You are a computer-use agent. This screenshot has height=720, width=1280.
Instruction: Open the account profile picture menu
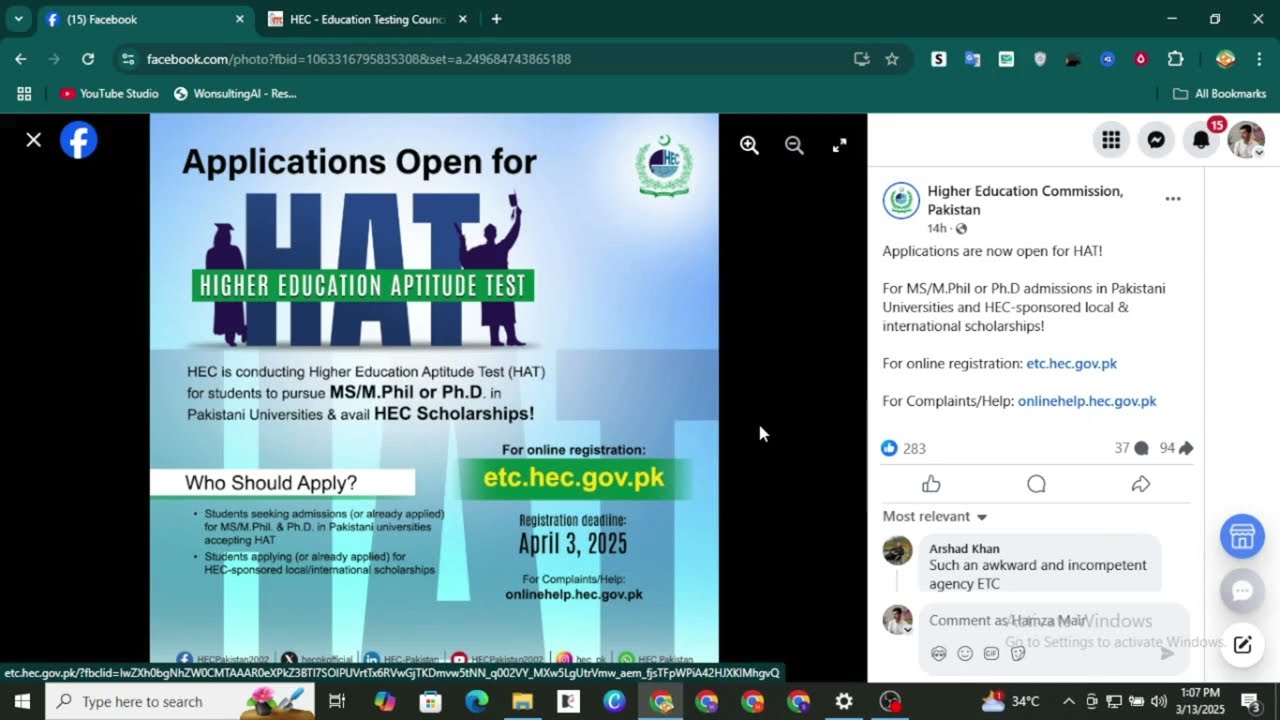coord(1246,140)
